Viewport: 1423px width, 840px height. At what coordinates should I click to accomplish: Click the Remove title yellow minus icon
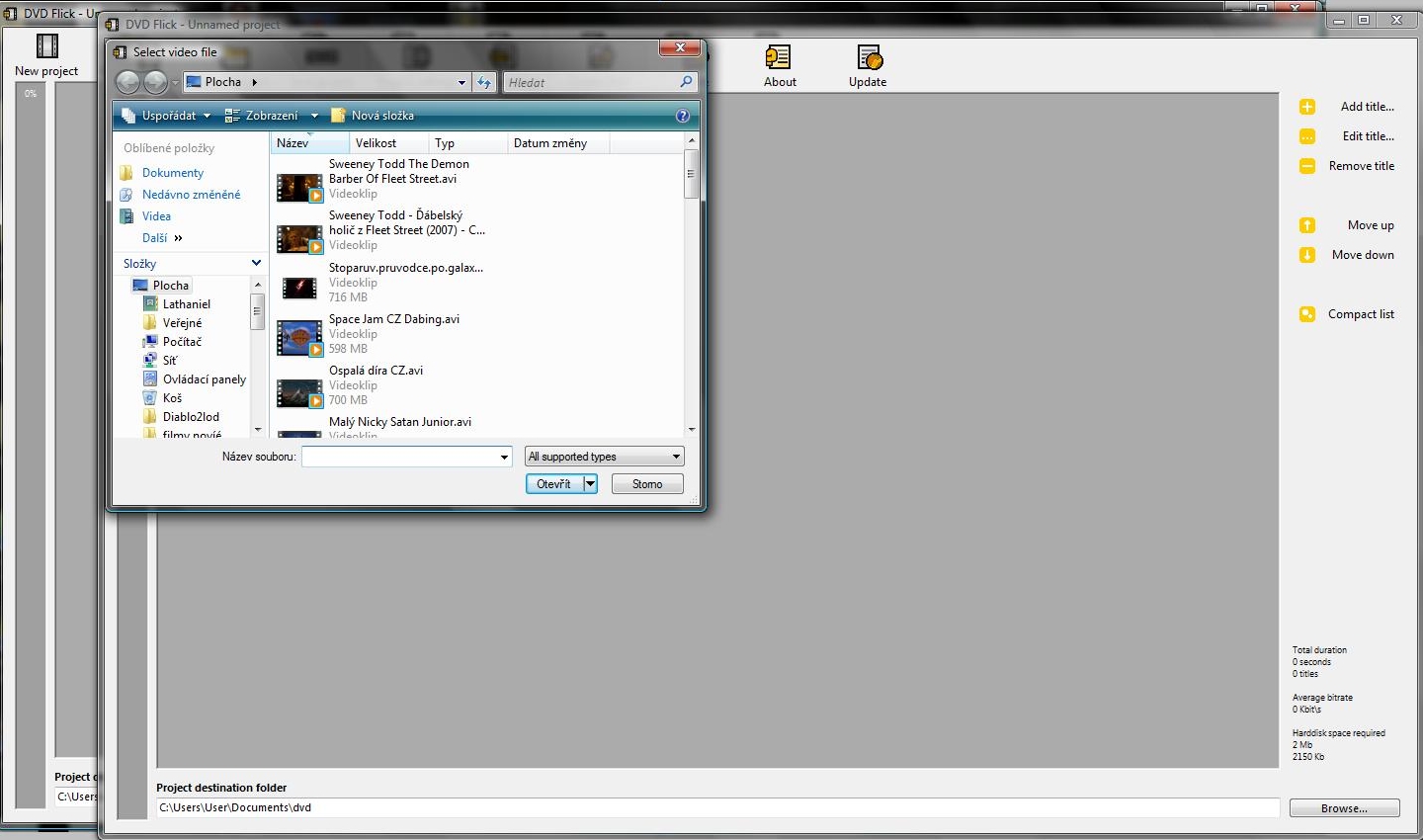pos(1307,166)
